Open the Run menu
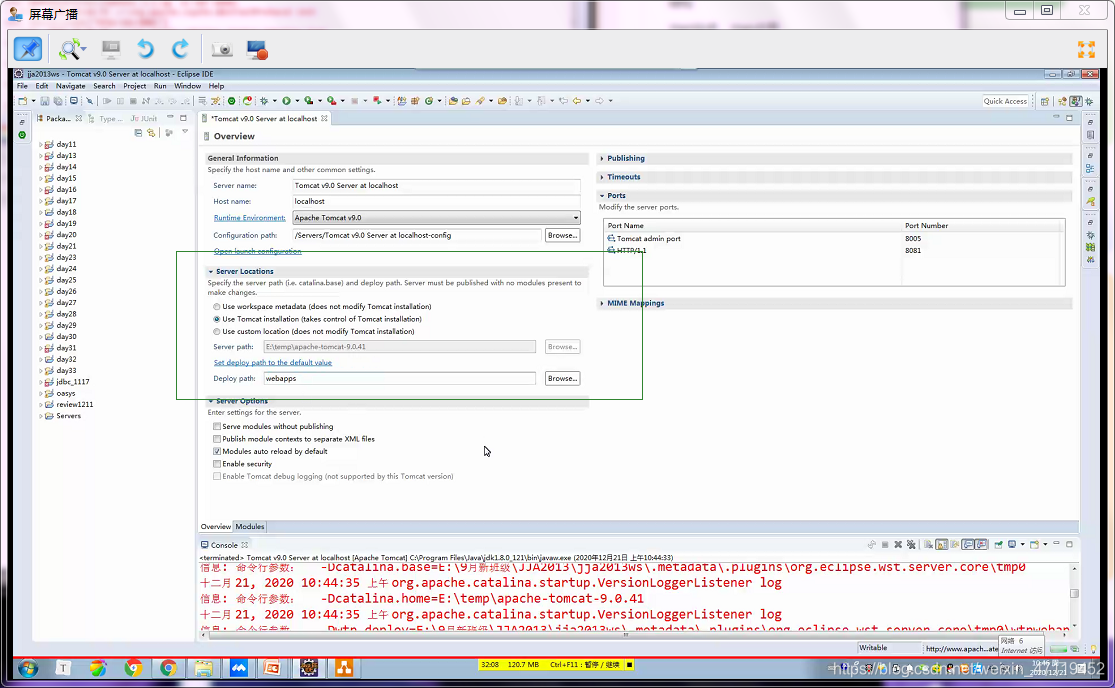Image resolution: width=1115 pixels, height=688 pixels. point(160,86)
